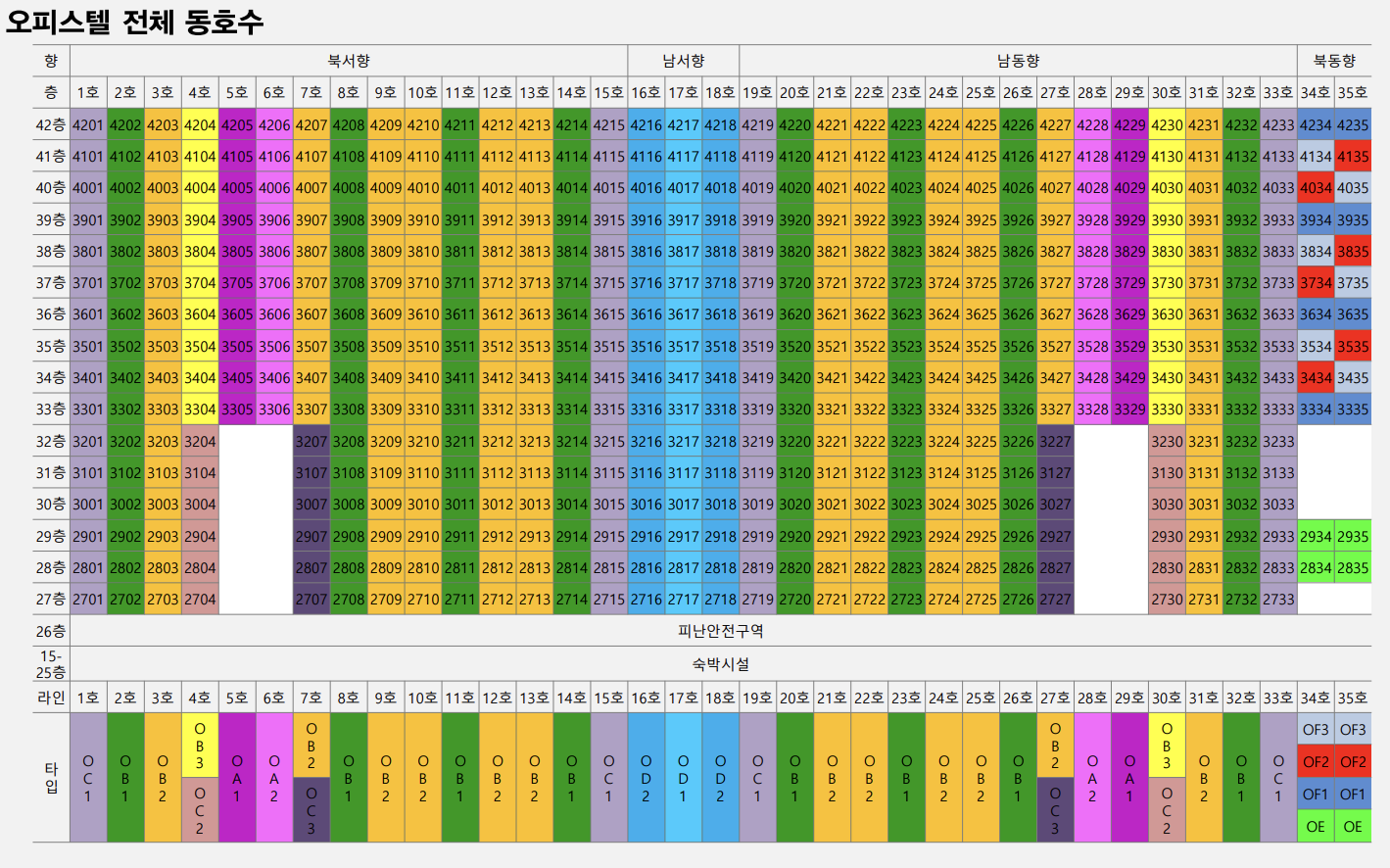Screen dimensions: 1390x868
Task: Click the 남서향 header cell
Action: tap(683, 61)
